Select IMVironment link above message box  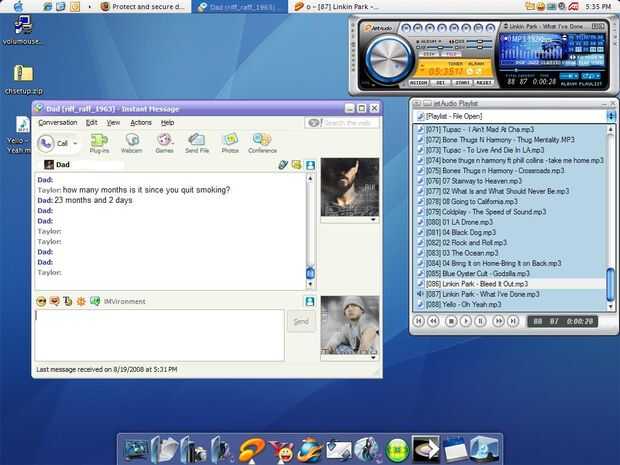(x=125, y=301)
